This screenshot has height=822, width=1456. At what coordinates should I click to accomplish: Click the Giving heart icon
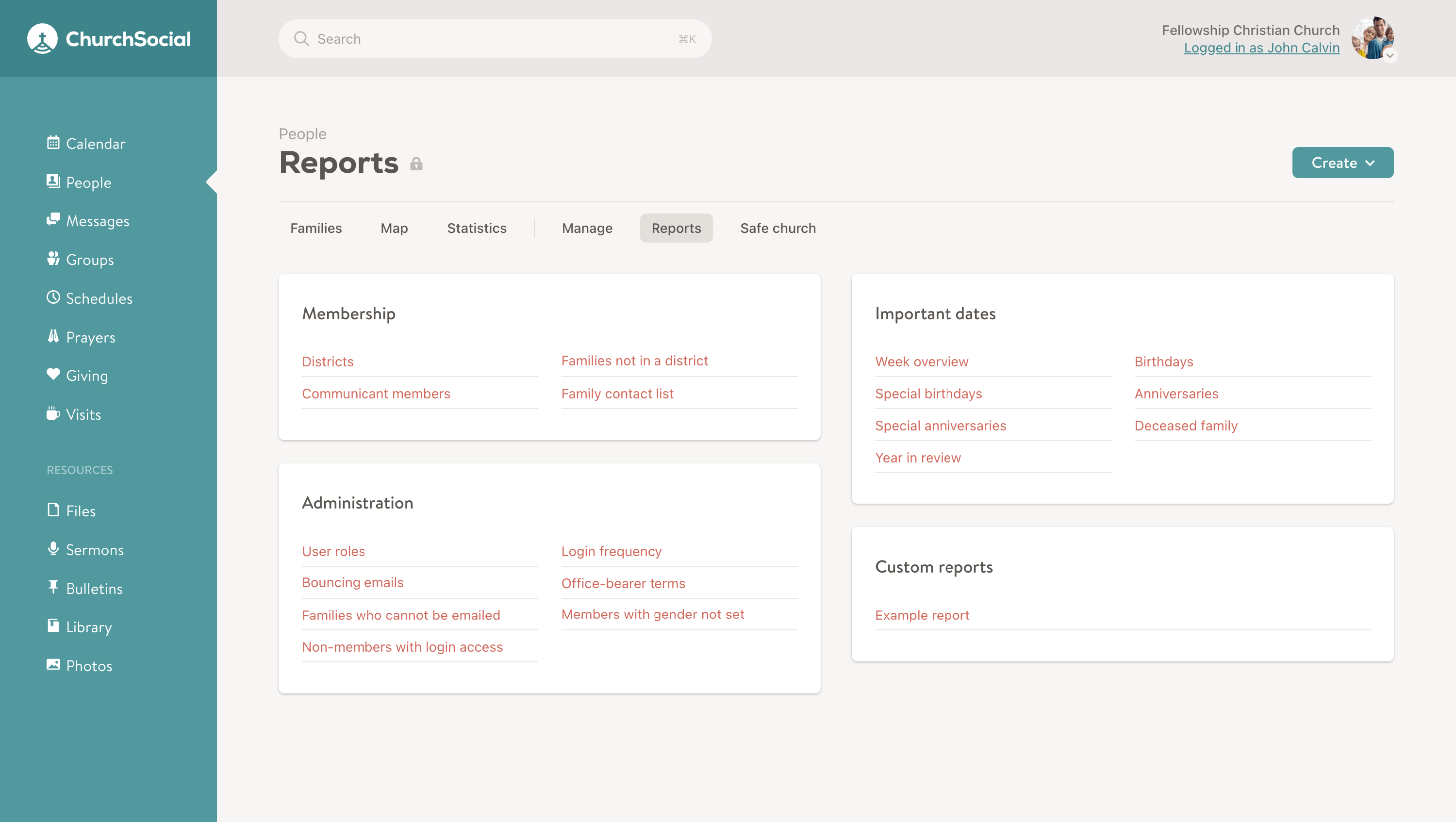click(x=53, y=375)
